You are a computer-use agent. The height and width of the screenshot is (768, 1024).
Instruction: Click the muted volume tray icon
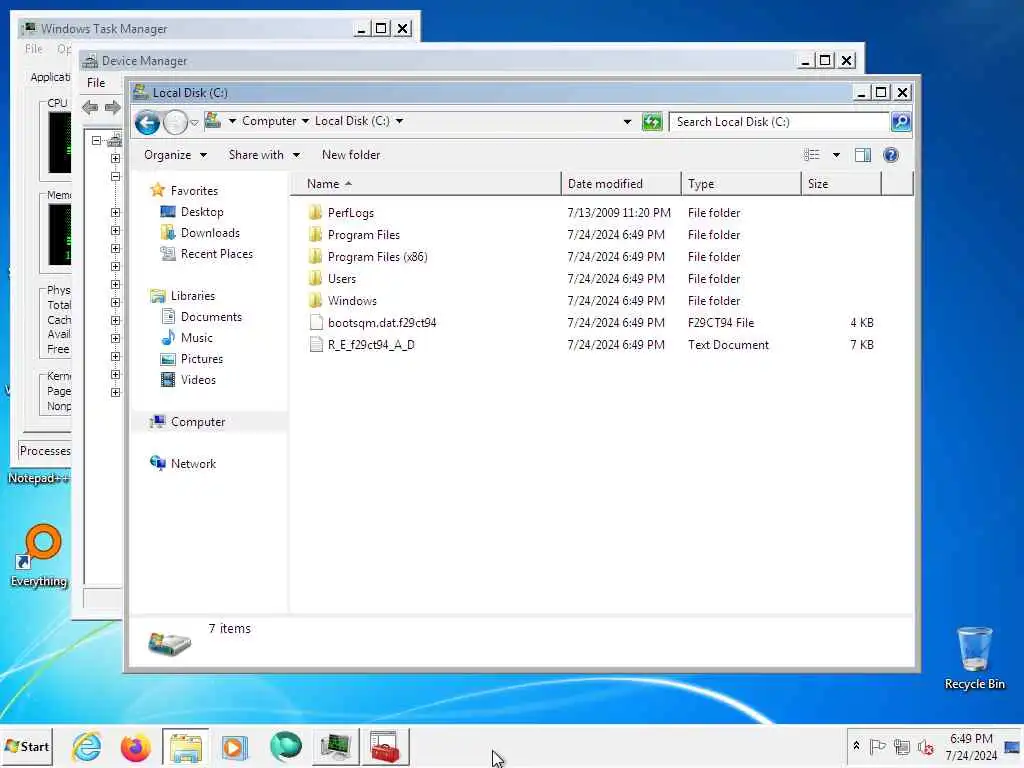[925, 746]
